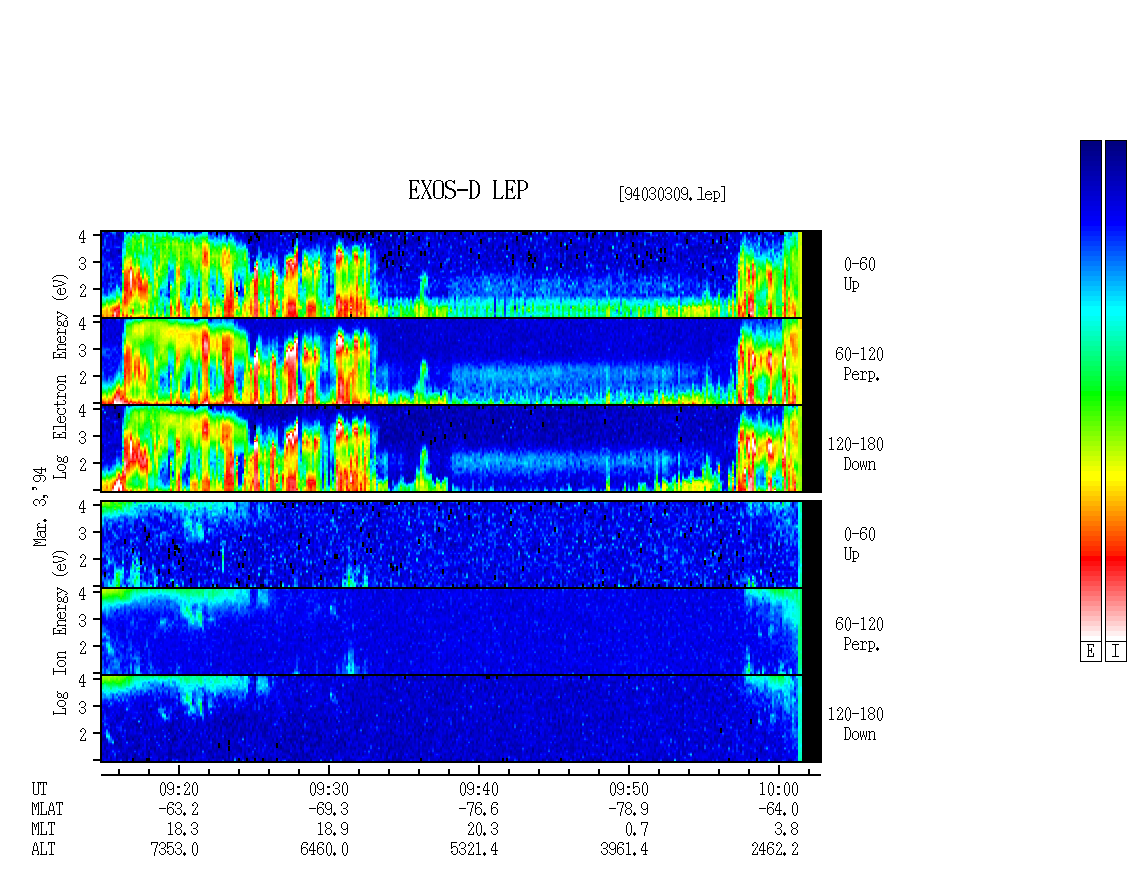Select the MLAT value "-76.6"
The width and height of the screenshot is (1130, 875).
479,809
